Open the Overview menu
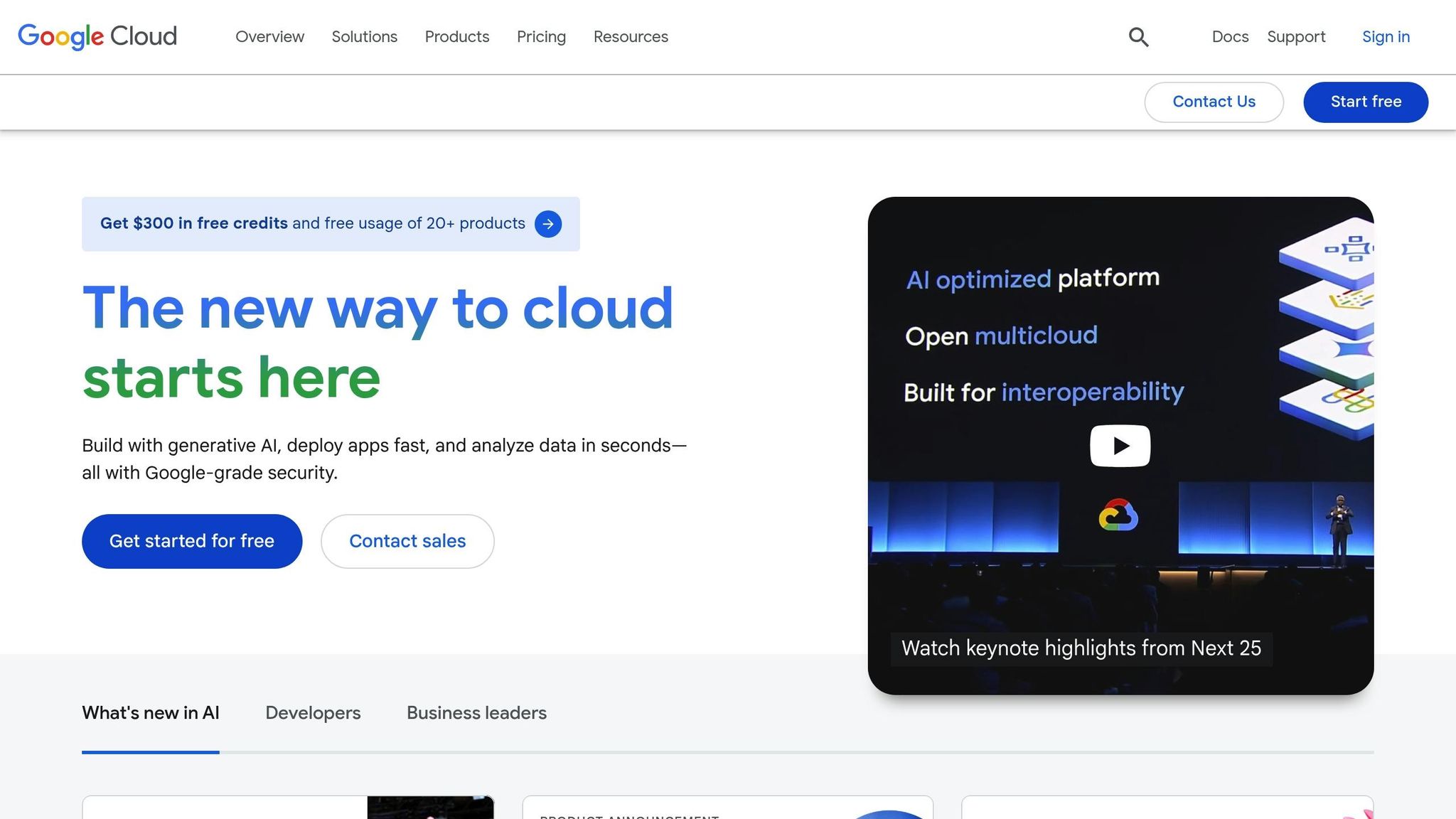Viewport: 1456px width, 819px height. (269, 37)
